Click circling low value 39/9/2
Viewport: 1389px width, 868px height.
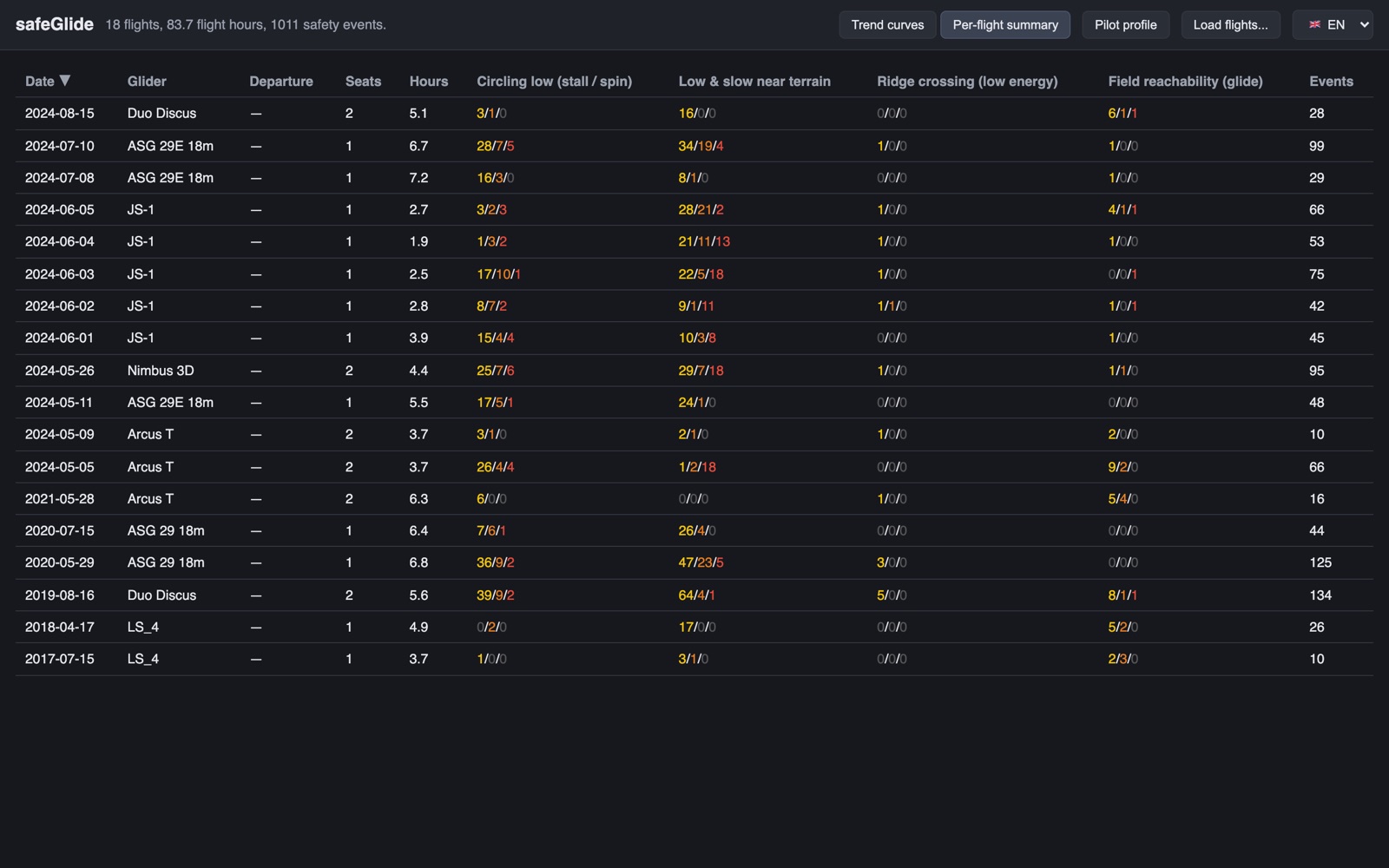point(496,595)
